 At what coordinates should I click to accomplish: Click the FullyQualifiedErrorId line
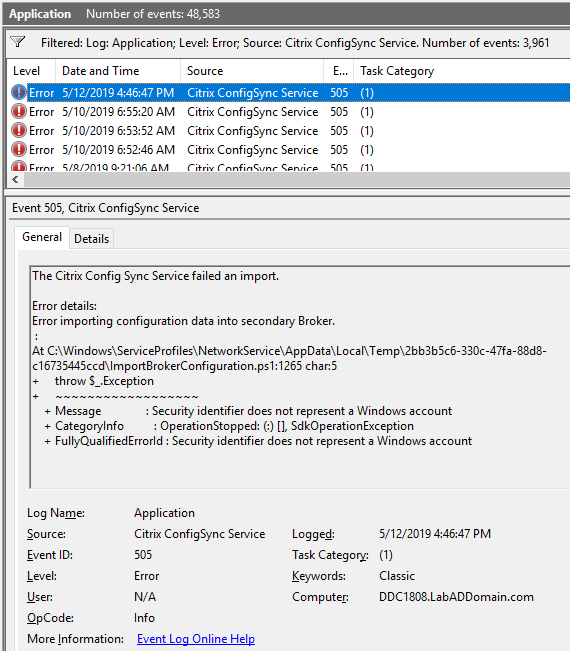[x=258, y=441]
